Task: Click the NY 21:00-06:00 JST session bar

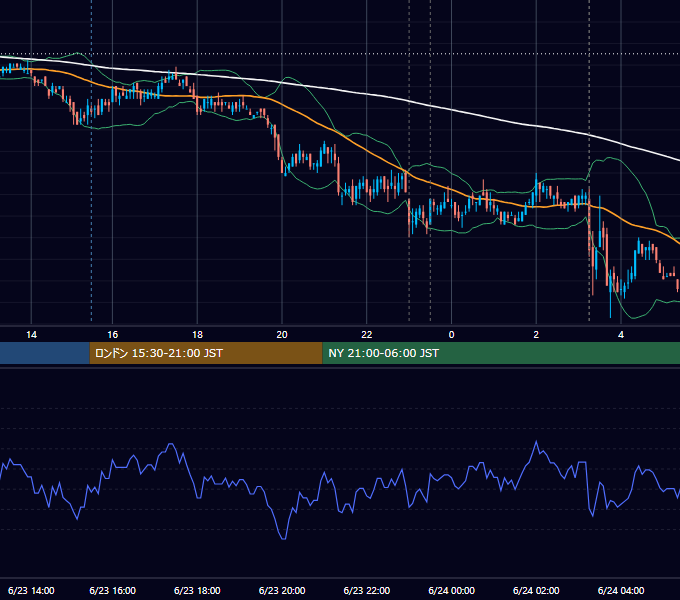Action: point(501,353)
